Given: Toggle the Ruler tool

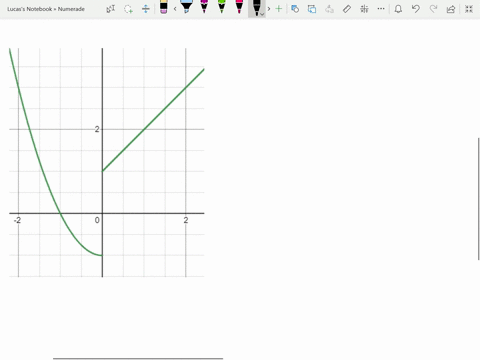Looking at the screenshot, I should [347, 9].
